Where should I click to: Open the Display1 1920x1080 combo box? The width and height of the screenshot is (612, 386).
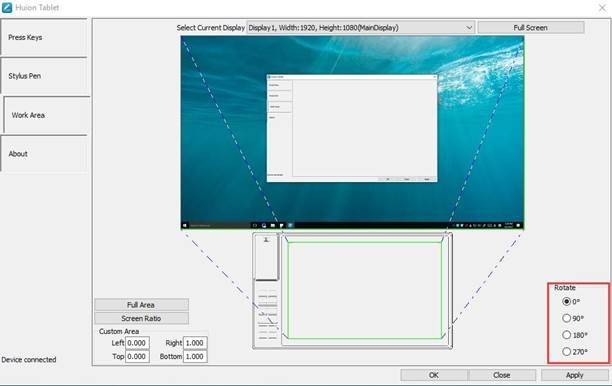(361, 28)
